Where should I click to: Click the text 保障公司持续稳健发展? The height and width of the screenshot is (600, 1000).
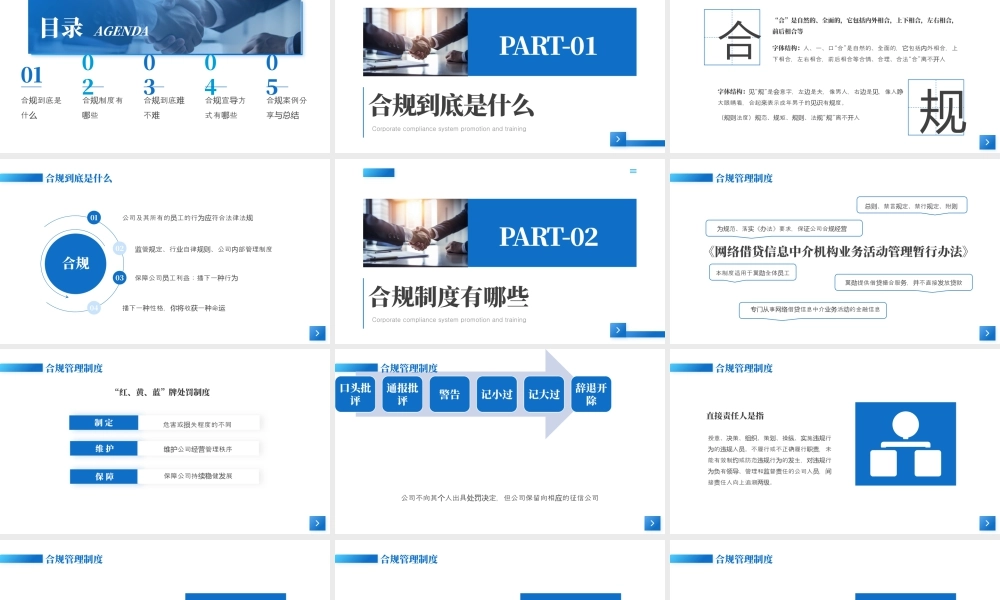pos(197,476)
